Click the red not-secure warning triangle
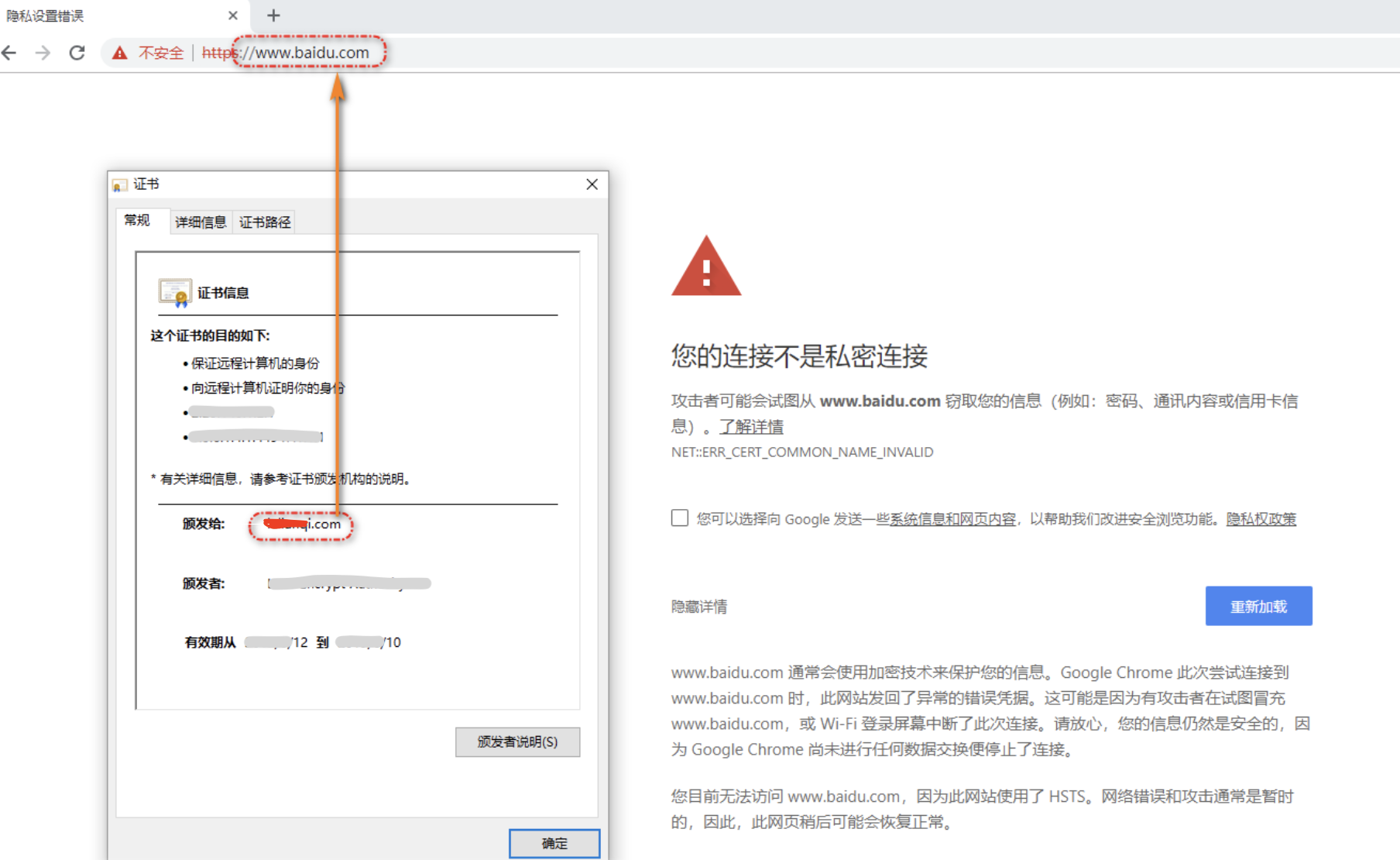Screen dimensions: 1400x860 click(119, 53)
